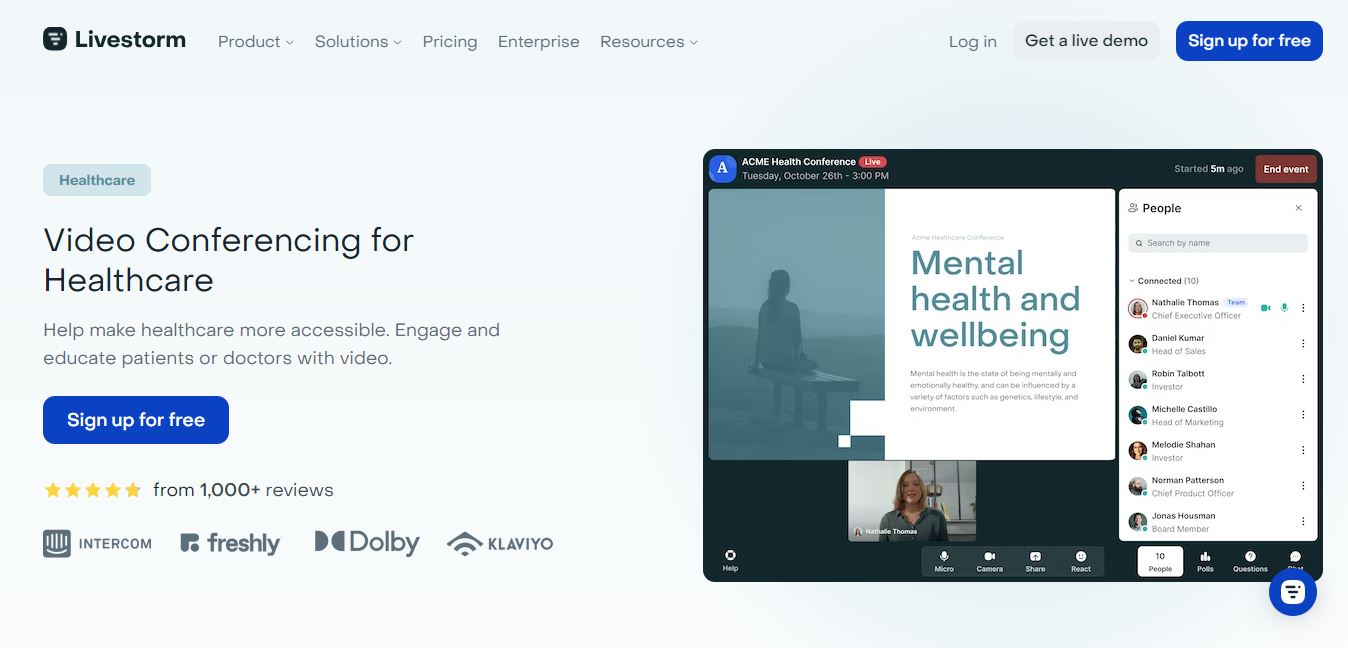The width and height of the screenshot is (1348, 648).
Task: Switch to the Polls tab
Action: pos(1205,562)
